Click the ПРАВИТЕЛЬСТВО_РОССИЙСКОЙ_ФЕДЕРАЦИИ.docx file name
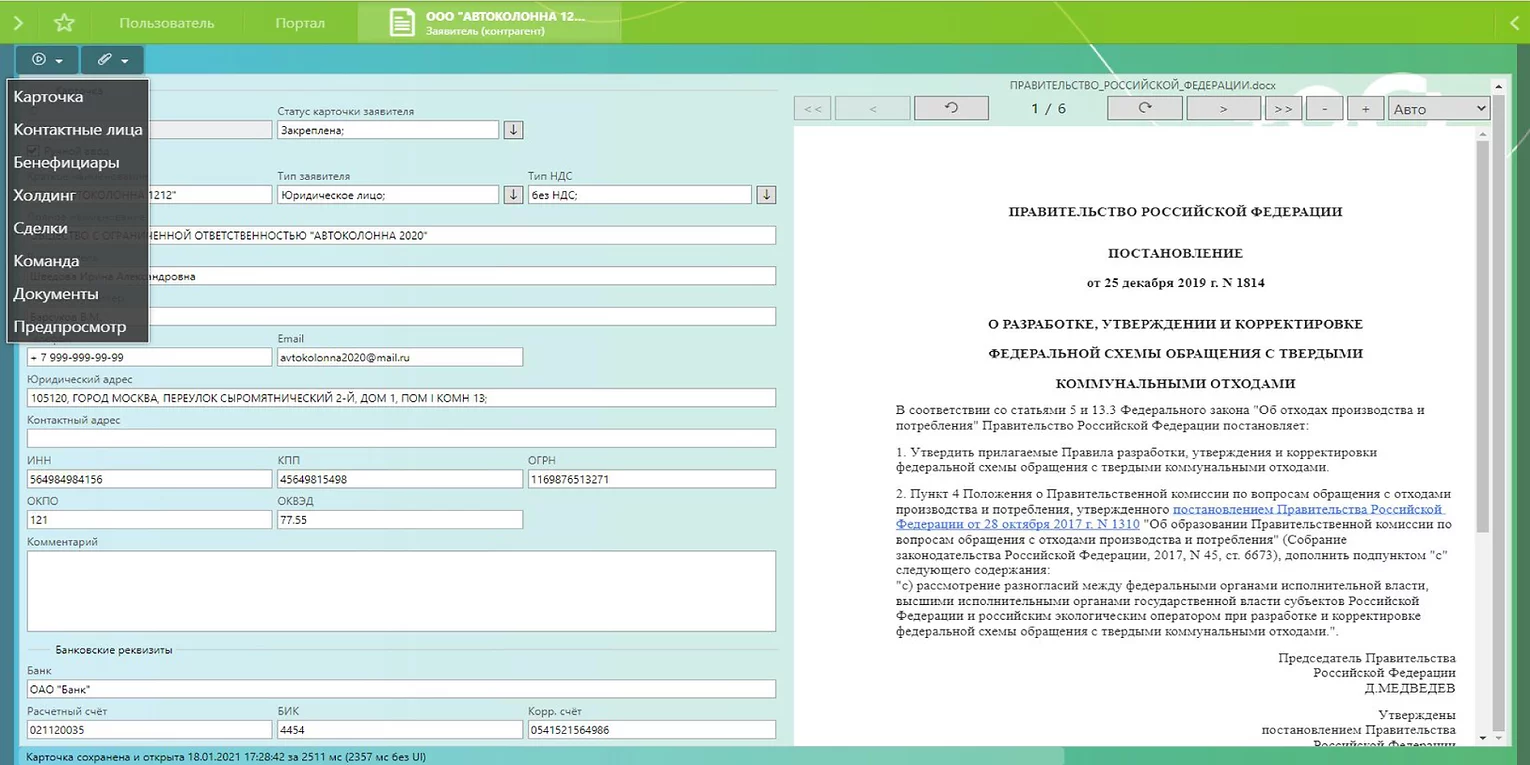The width and height of the screenshot is (1530, 765). coord(1142,86)
